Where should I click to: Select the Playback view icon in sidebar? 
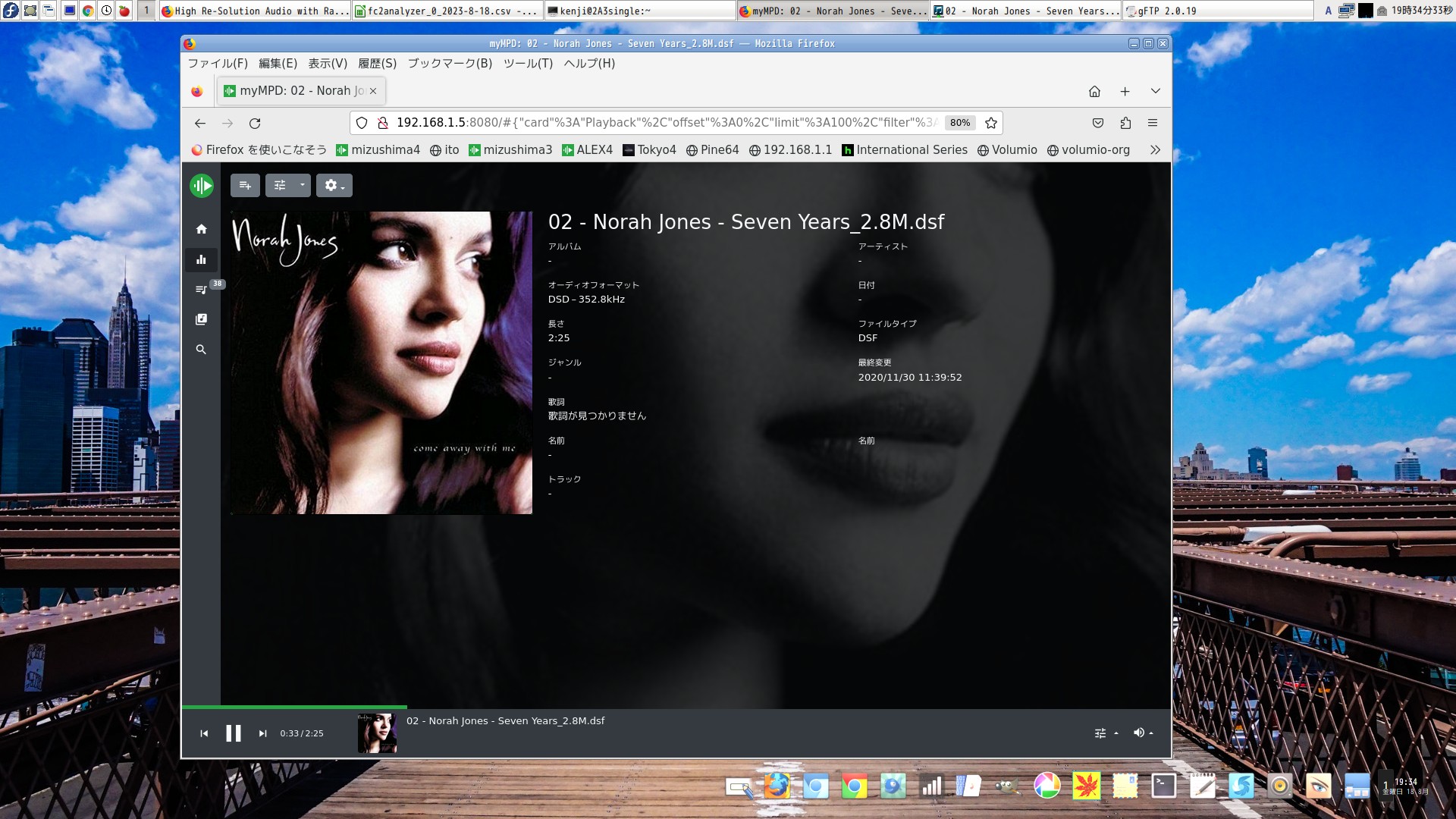[x=201, y=259]
